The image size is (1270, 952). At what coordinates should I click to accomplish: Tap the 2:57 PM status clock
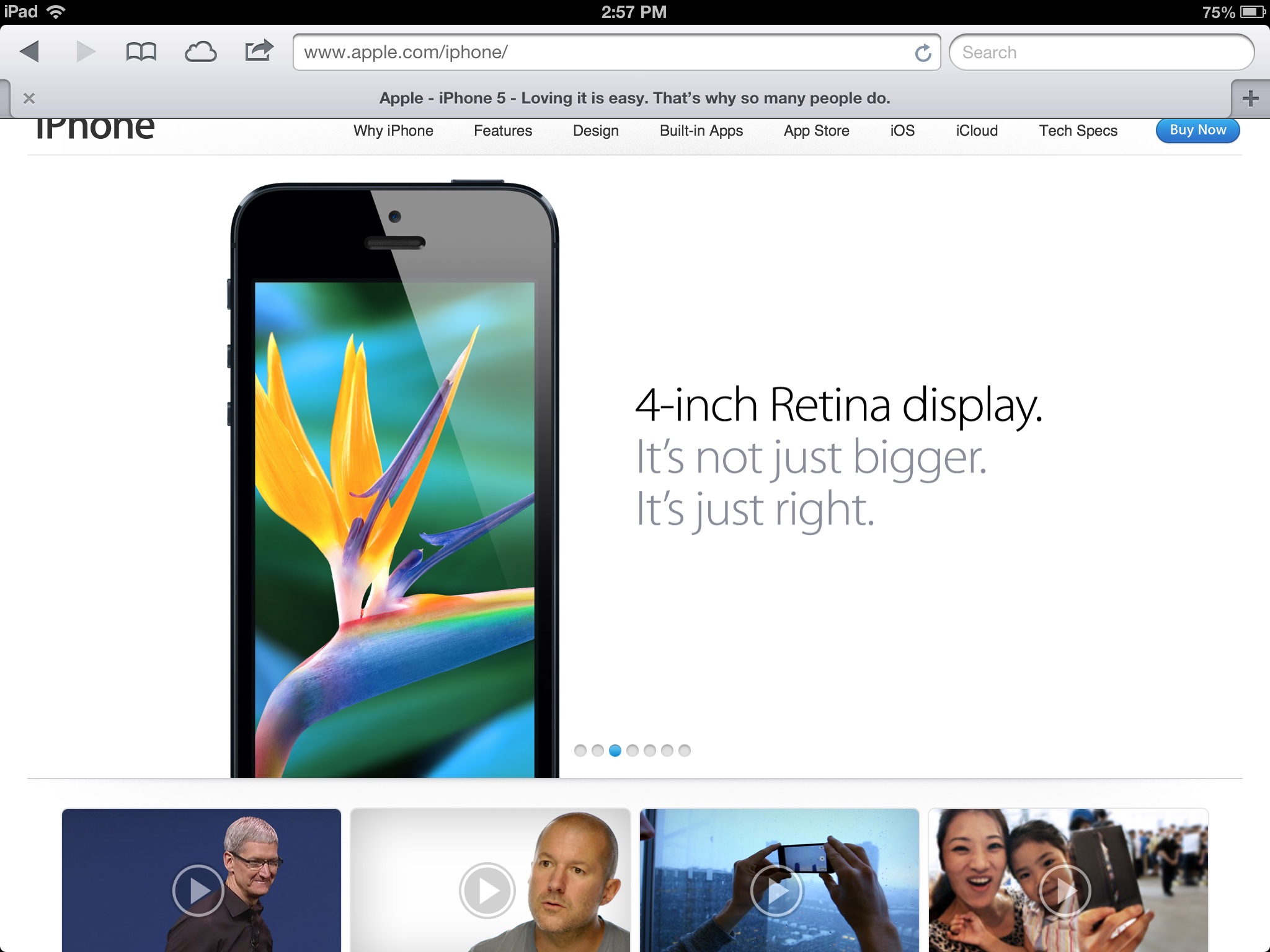click(634, 12)
